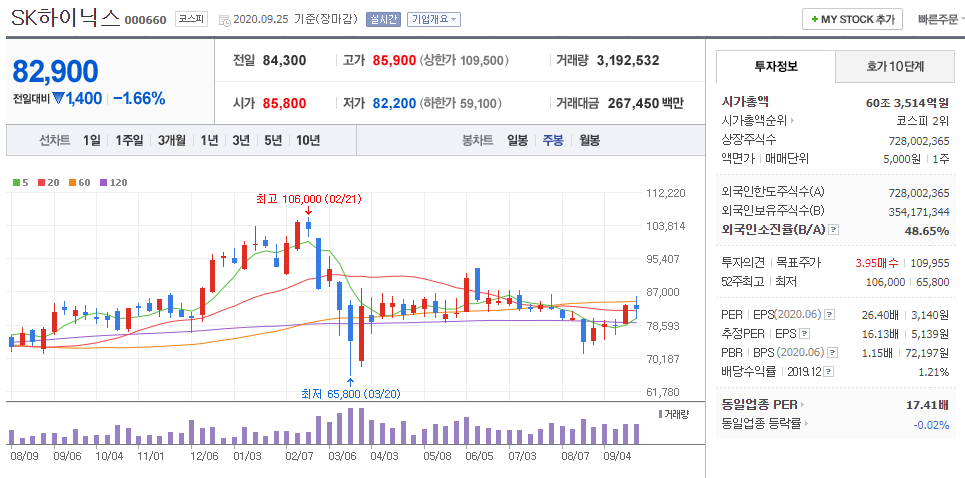965x478 pixels.
Task: Show the 주봉 weekly candle chart
Action: pos(552,140)
